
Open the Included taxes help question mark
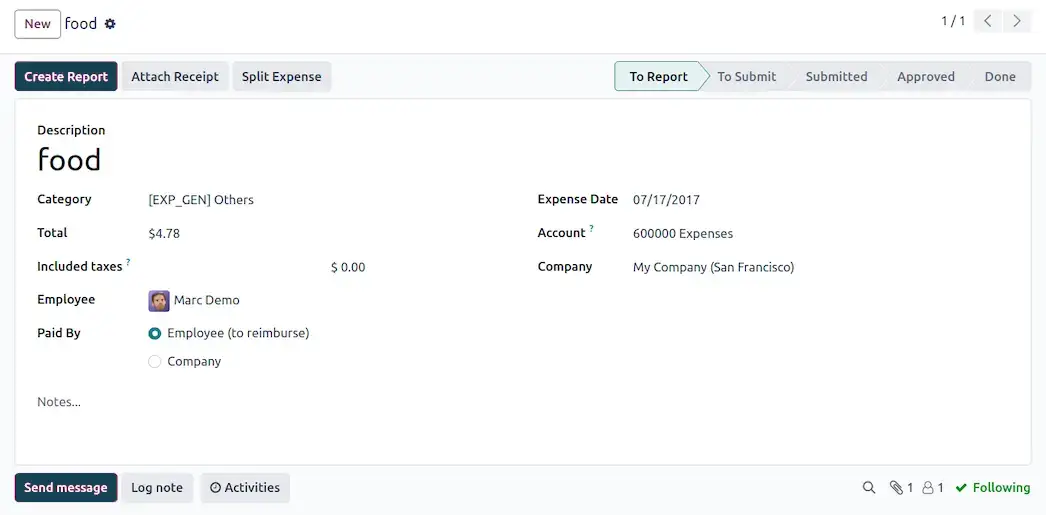[128, 262]
